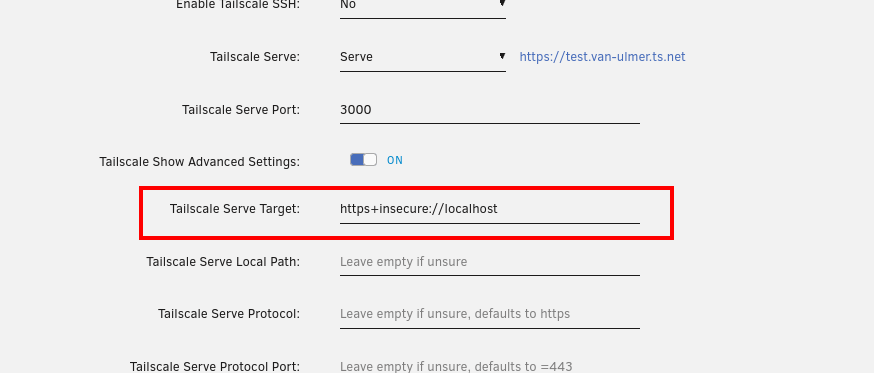
Task: Click the Serve Port field containing 3000
Action: click(x=489, y=110)
